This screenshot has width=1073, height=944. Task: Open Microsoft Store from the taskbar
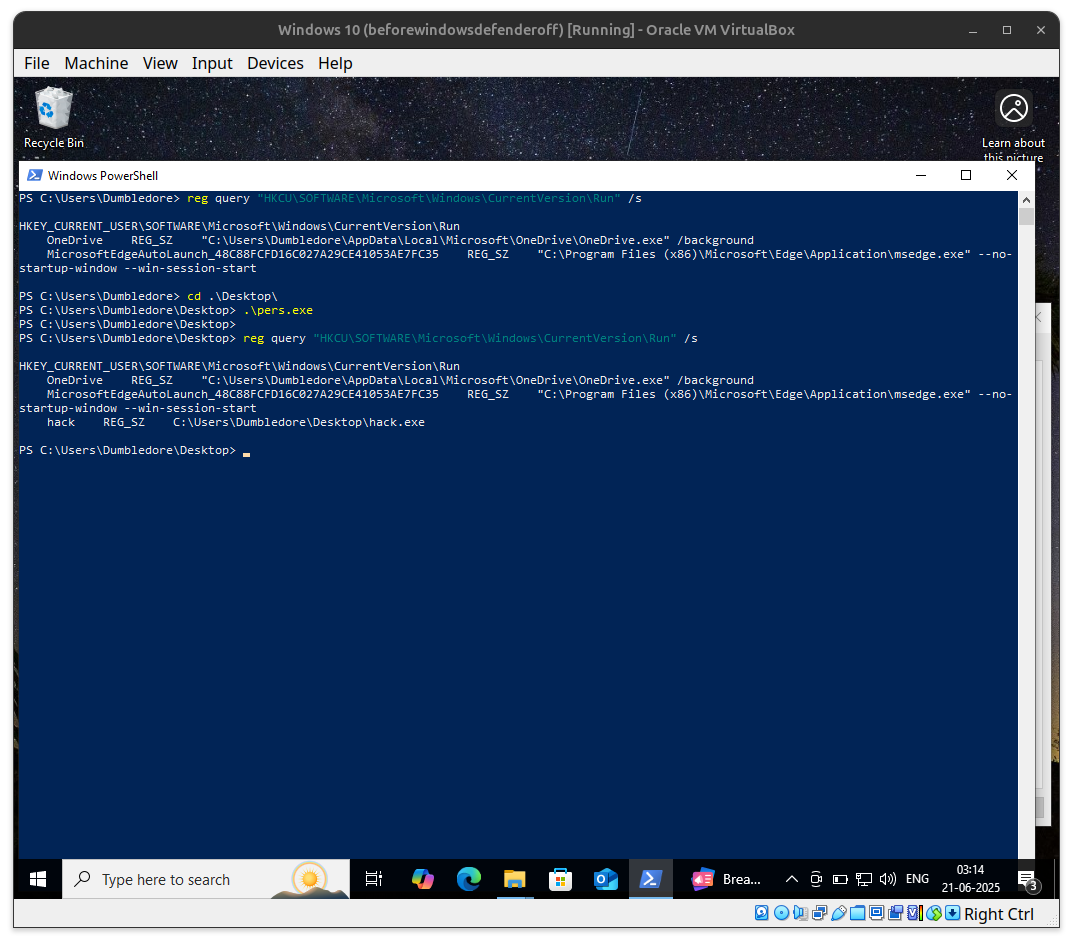560,879
